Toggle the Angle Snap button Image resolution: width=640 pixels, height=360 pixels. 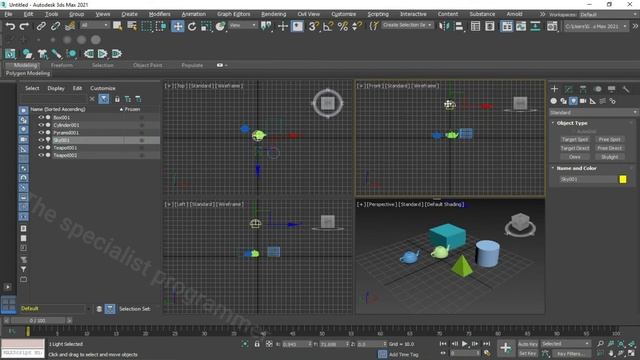[x=328, y=27]
